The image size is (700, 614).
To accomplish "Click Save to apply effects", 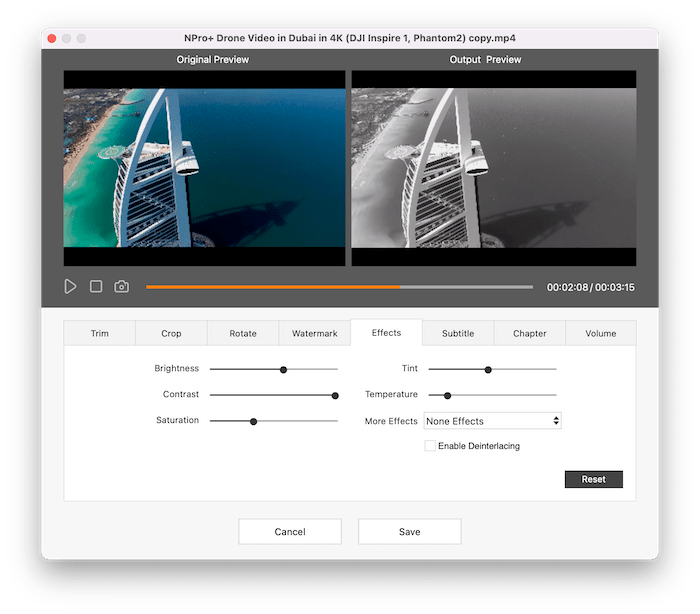I will tap(409, 532).
